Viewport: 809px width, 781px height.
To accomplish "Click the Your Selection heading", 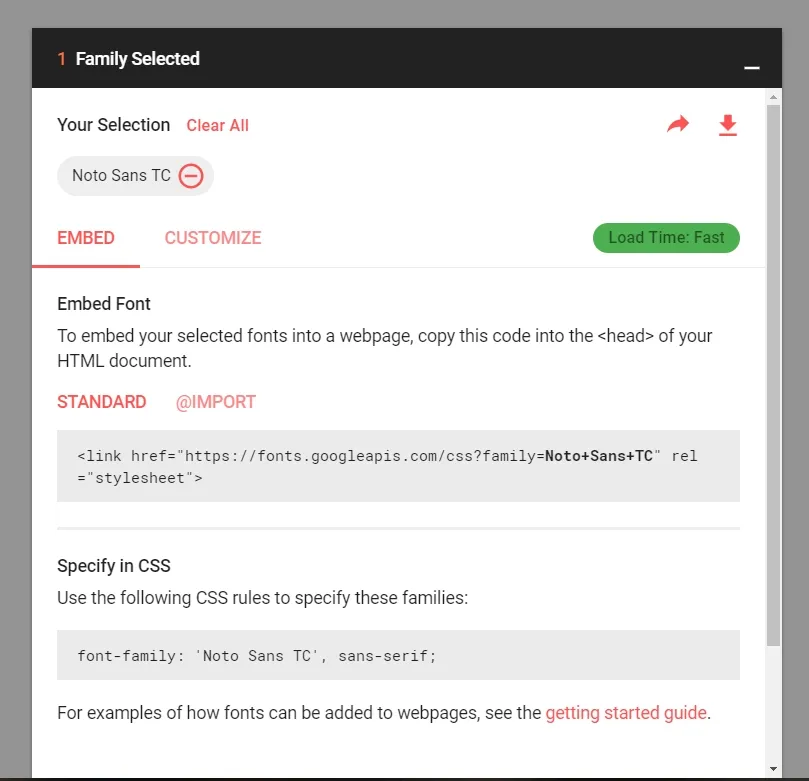I will [114, 125].
